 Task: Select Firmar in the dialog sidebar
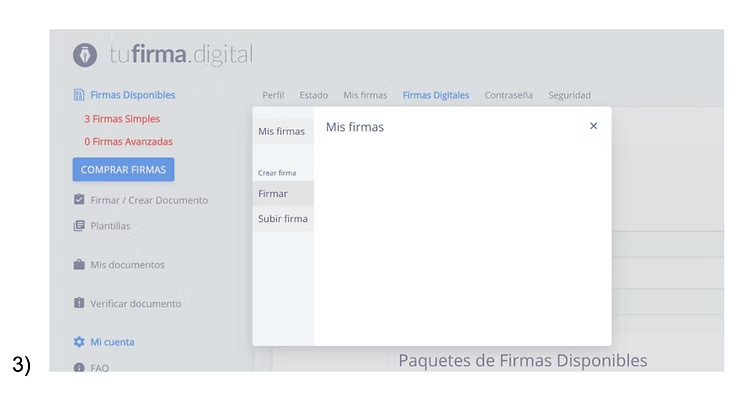tap(283, 194)
